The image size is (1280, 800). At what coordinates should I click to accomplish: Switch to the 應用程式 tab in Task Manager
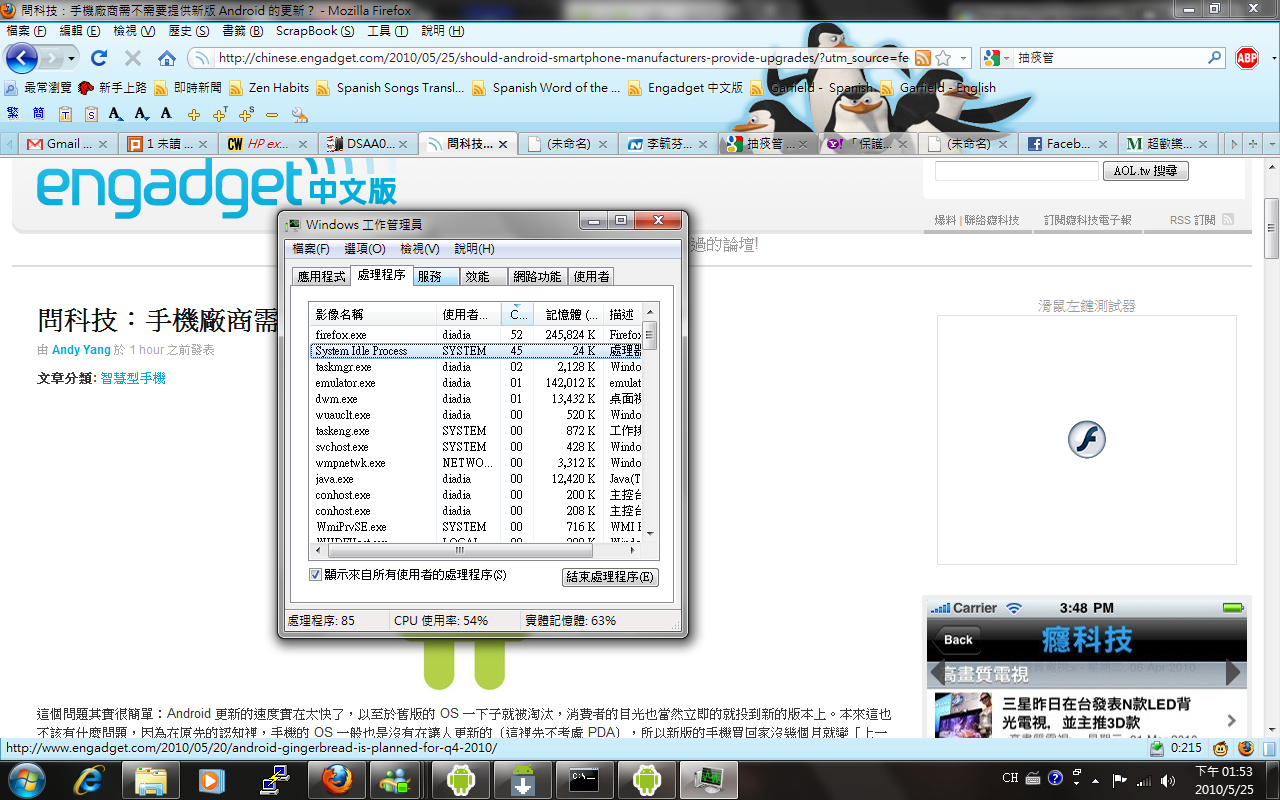pos(321,276)
